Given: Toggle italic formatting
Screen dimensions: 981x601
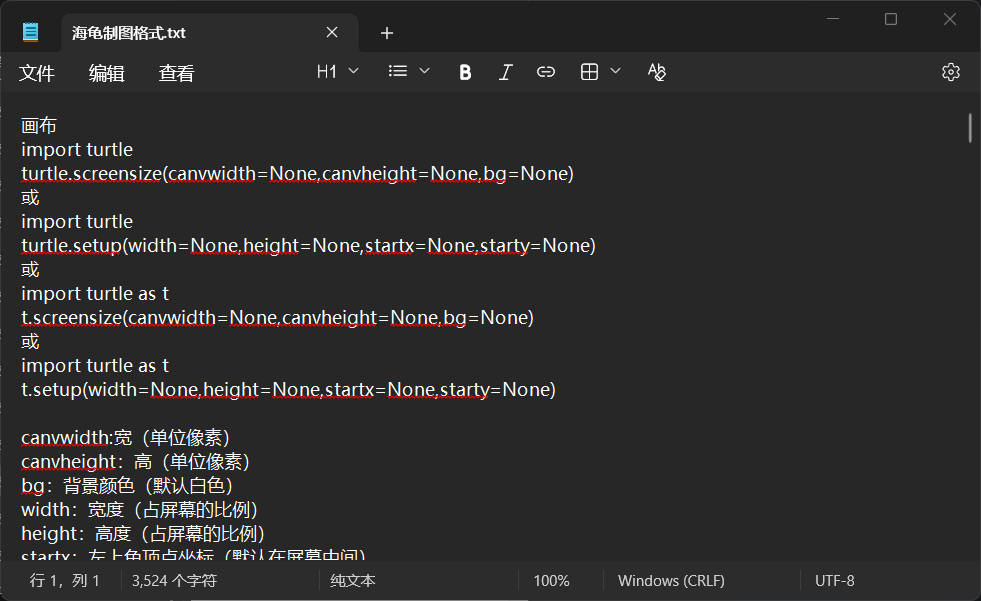Looking at the screenshot, I should pos(505,72).
